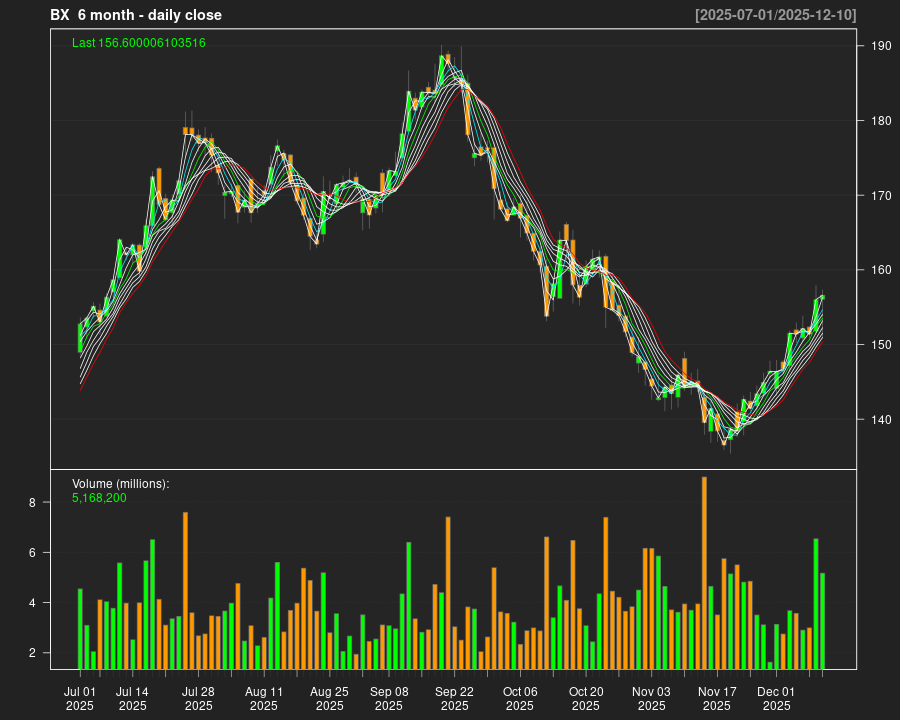Select the Oct 20 2025 date axis label

pyautogui.click(x=586, y=698)
